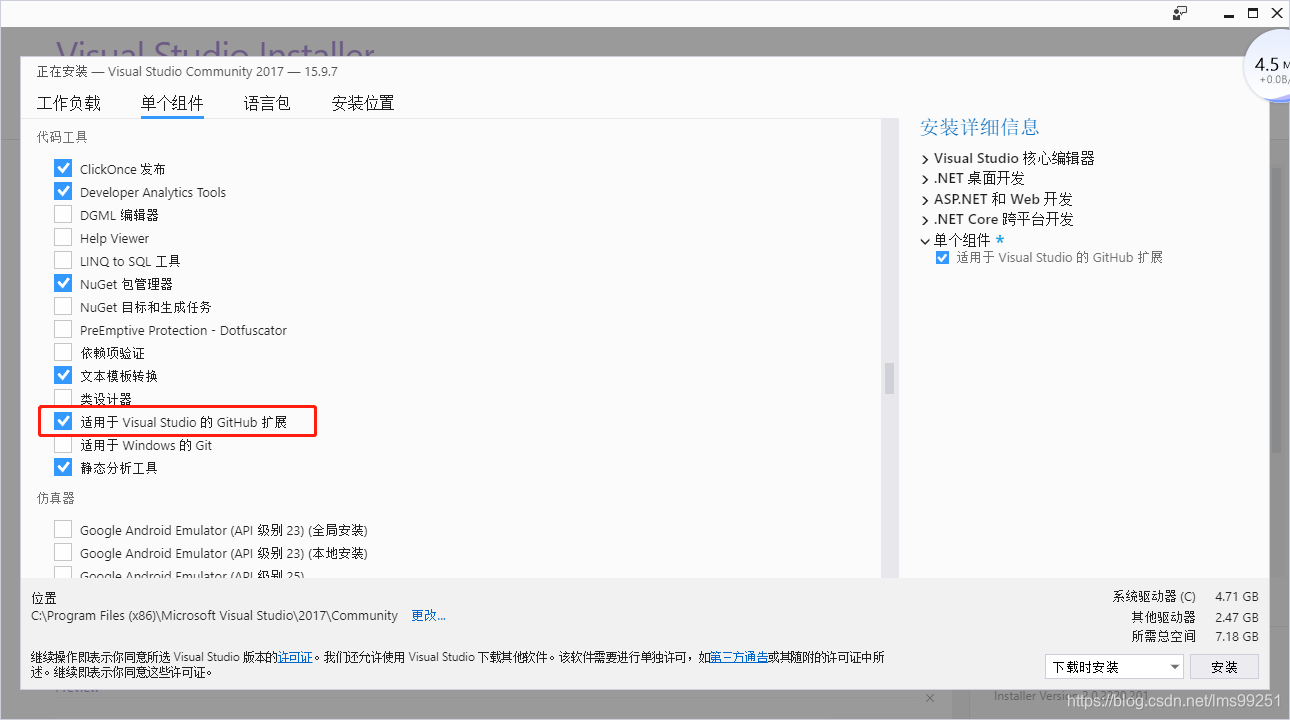Check Google Android Emulator (API 级别 23) (本地安装)
The image size is (1290, 720).
[x=63, y=553]
